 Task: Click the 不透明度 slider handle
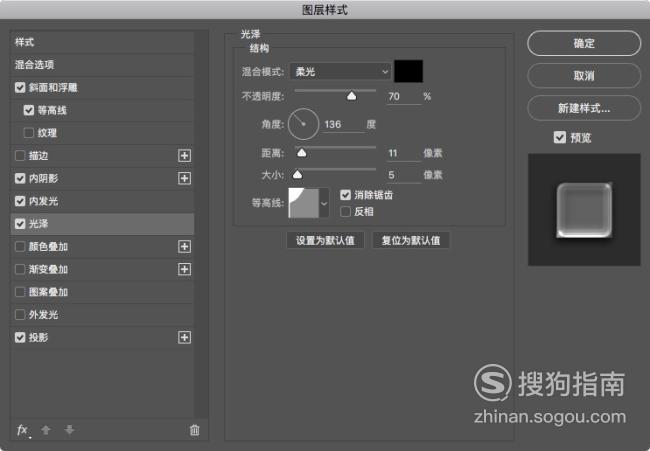tap(352, 96)
